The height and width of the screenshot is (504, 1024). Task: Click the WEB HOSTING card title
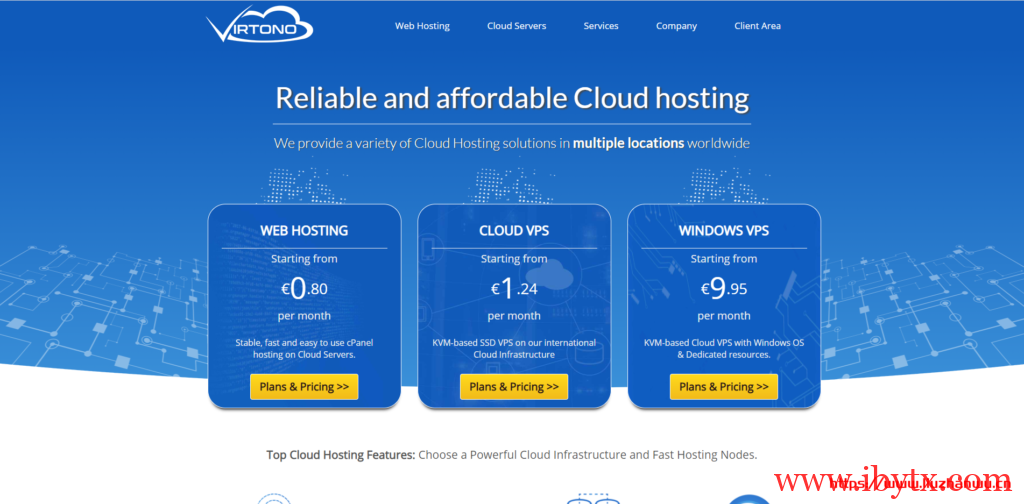(x=304, y=230)
